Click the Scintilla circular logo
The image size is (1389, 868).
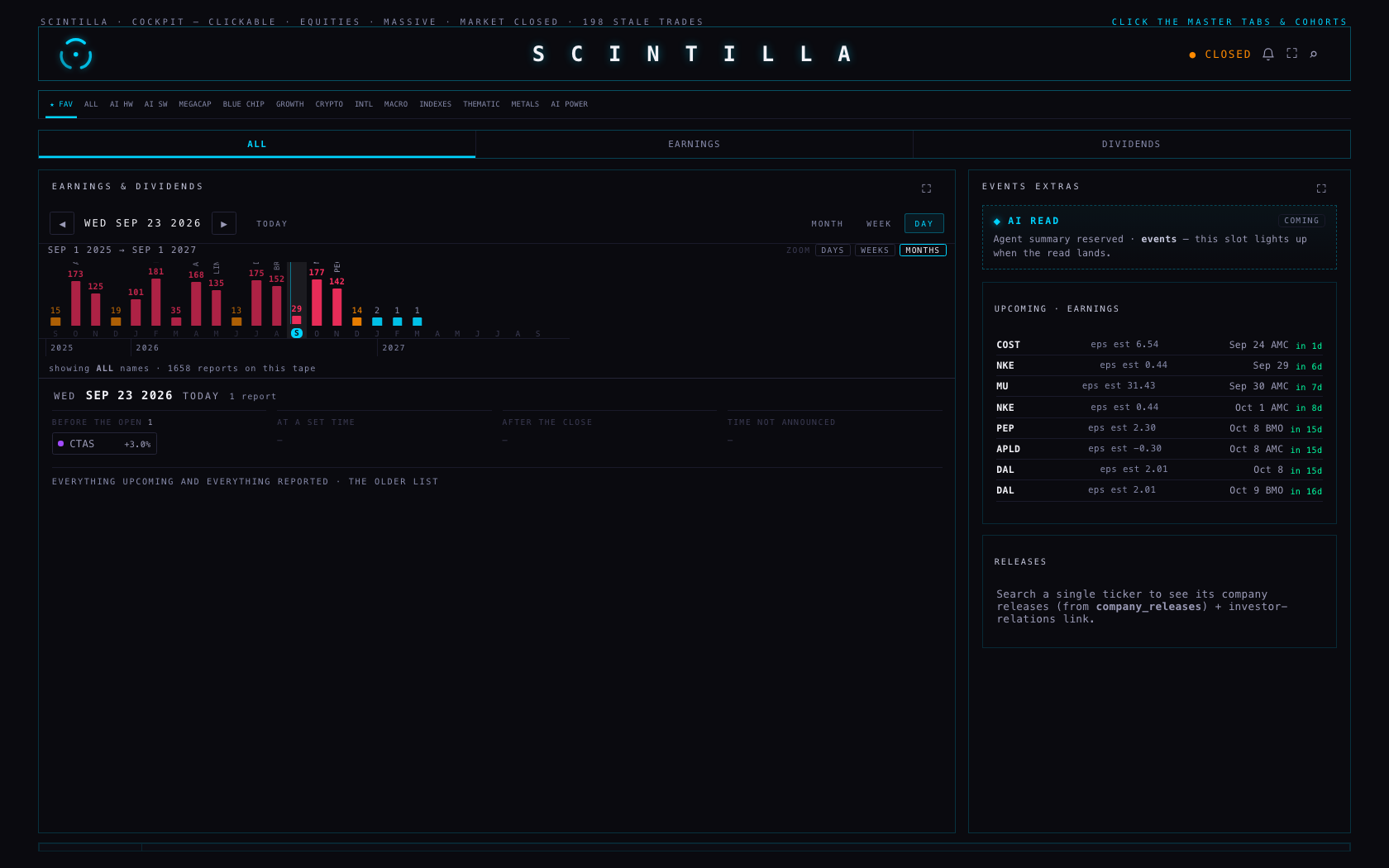75,54
